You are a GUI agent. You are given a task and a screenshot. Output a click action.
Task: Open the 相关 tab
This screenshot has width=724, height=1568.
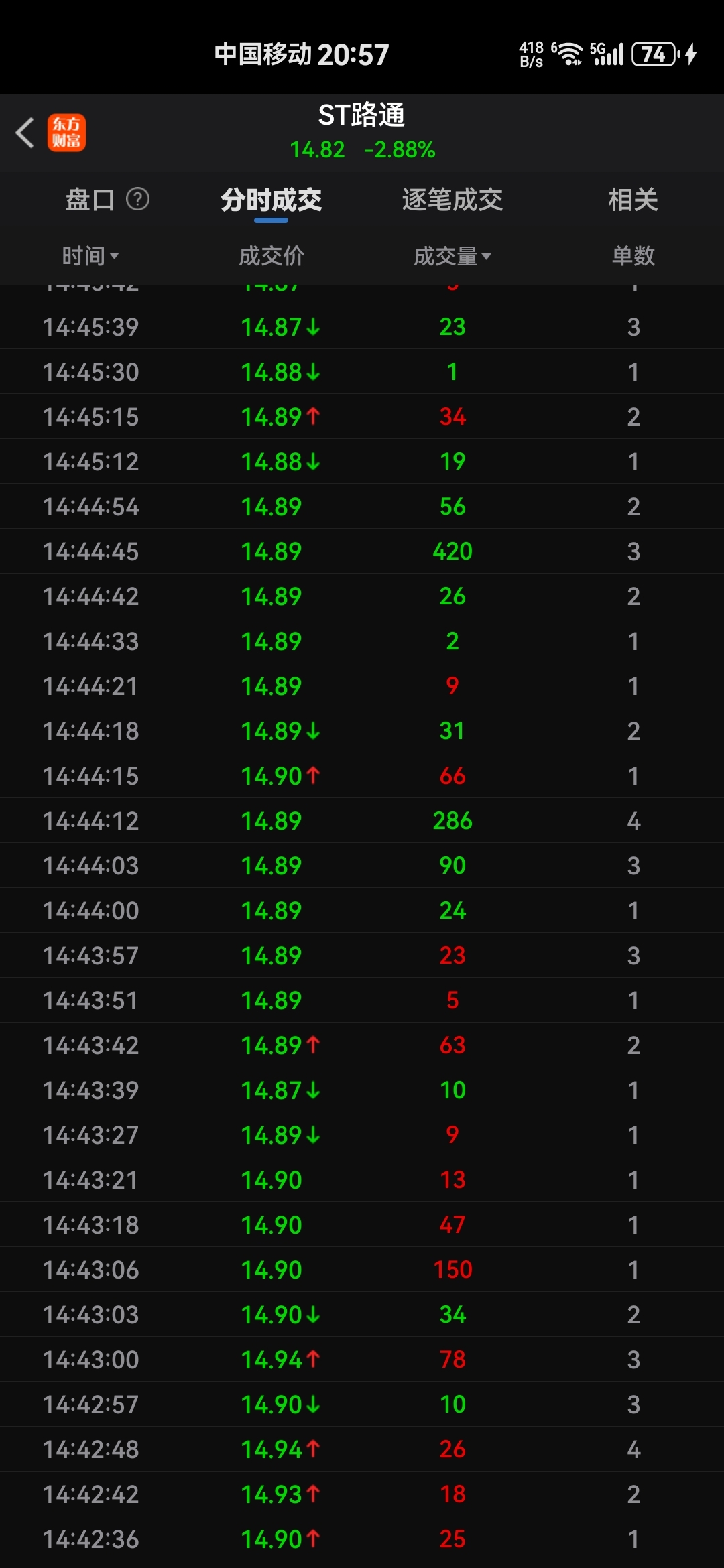(633, 199)
